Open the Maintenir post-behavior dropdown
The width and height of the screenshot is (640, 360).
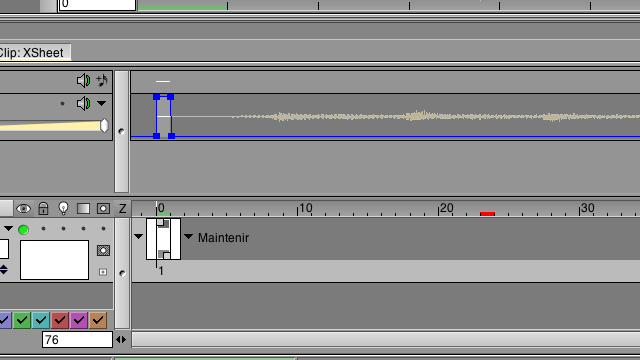(x=188, y=236)
